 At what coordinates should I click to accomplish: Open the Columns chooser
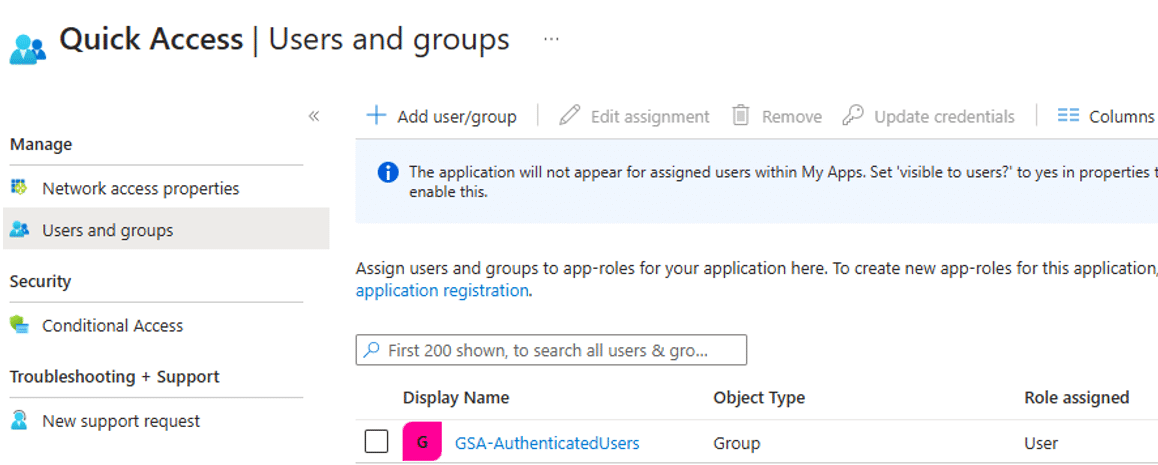click(1121, 117)
